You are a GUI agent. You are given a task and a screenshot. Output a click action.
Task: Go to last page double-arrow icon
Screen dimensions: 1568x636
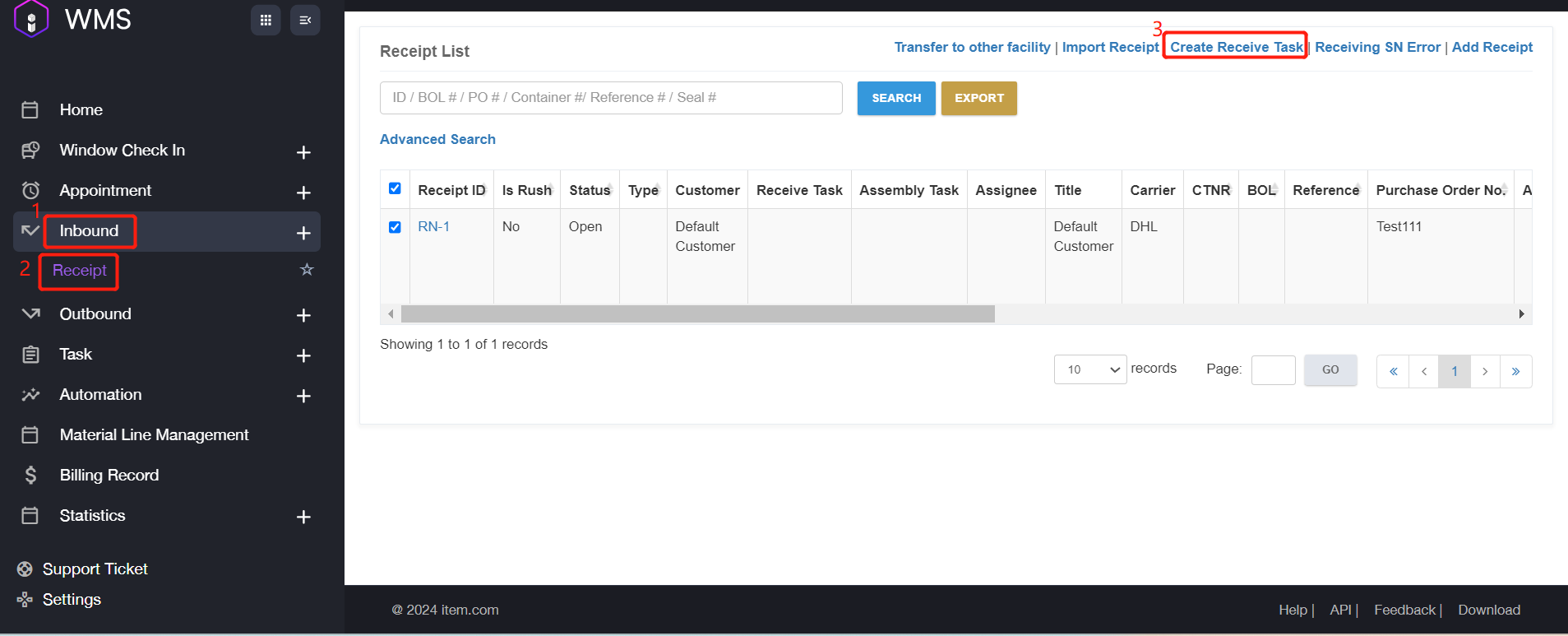point(1515,371)
